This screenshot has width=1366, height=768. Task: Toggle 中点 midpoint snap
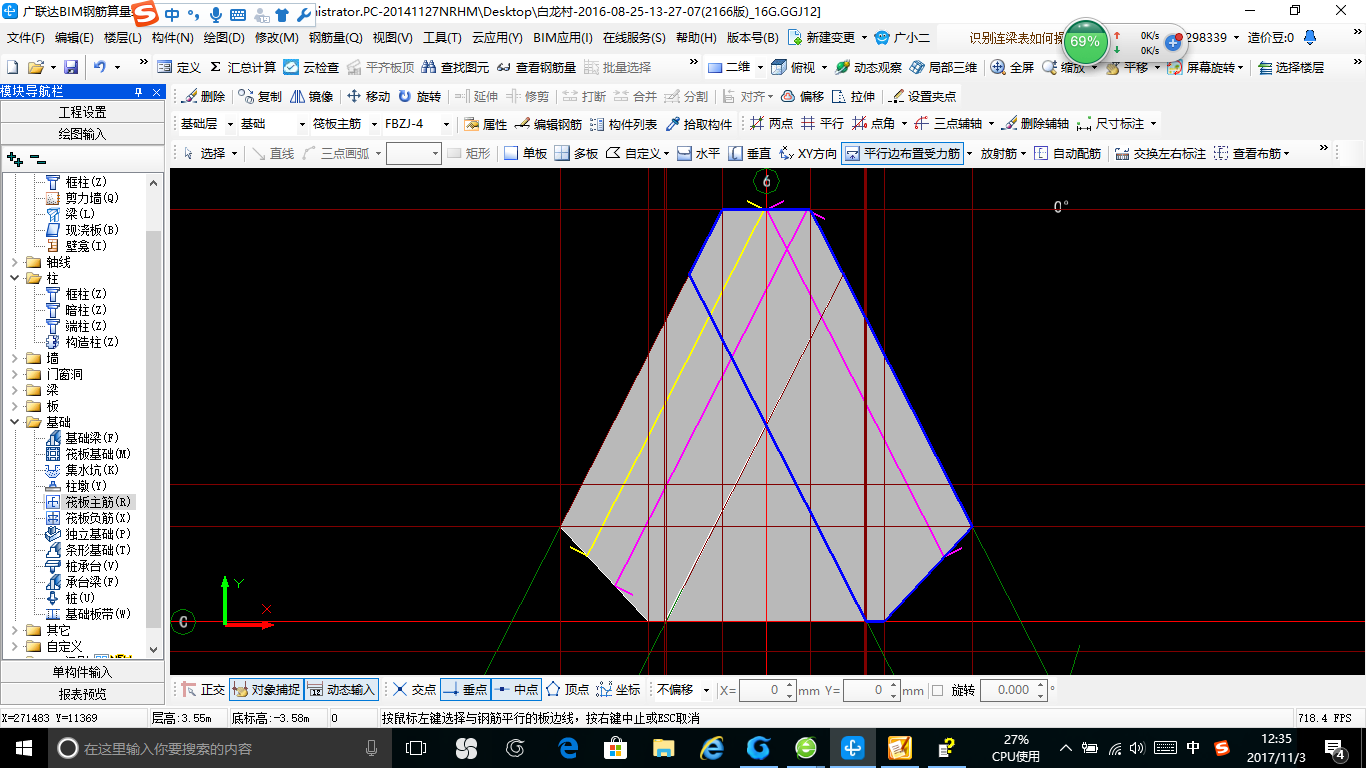(517, 690)
